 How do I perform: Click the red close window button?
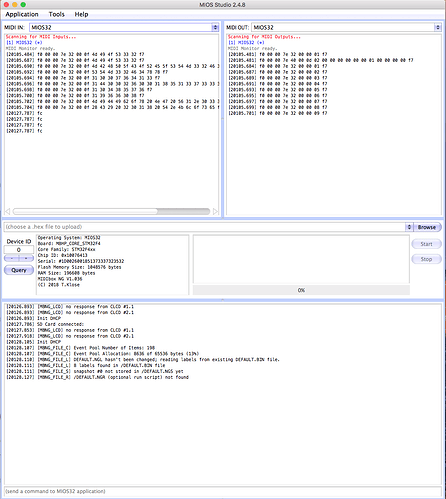point(6,5)
